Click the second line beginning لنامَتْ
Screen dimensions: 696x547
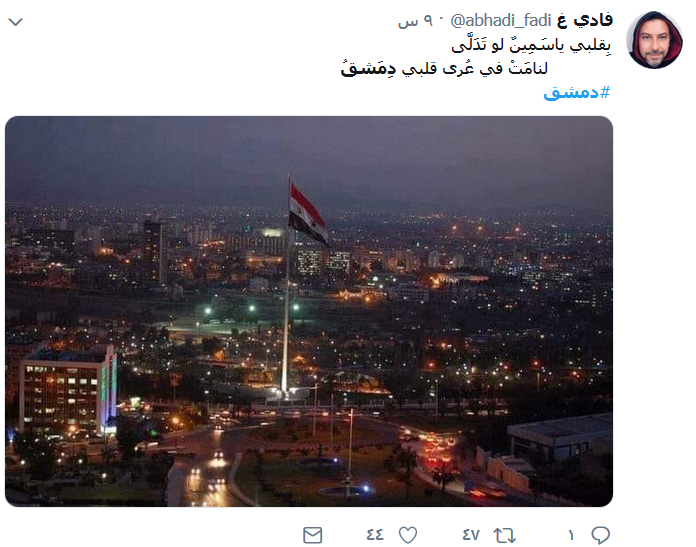tap(444, 69)
